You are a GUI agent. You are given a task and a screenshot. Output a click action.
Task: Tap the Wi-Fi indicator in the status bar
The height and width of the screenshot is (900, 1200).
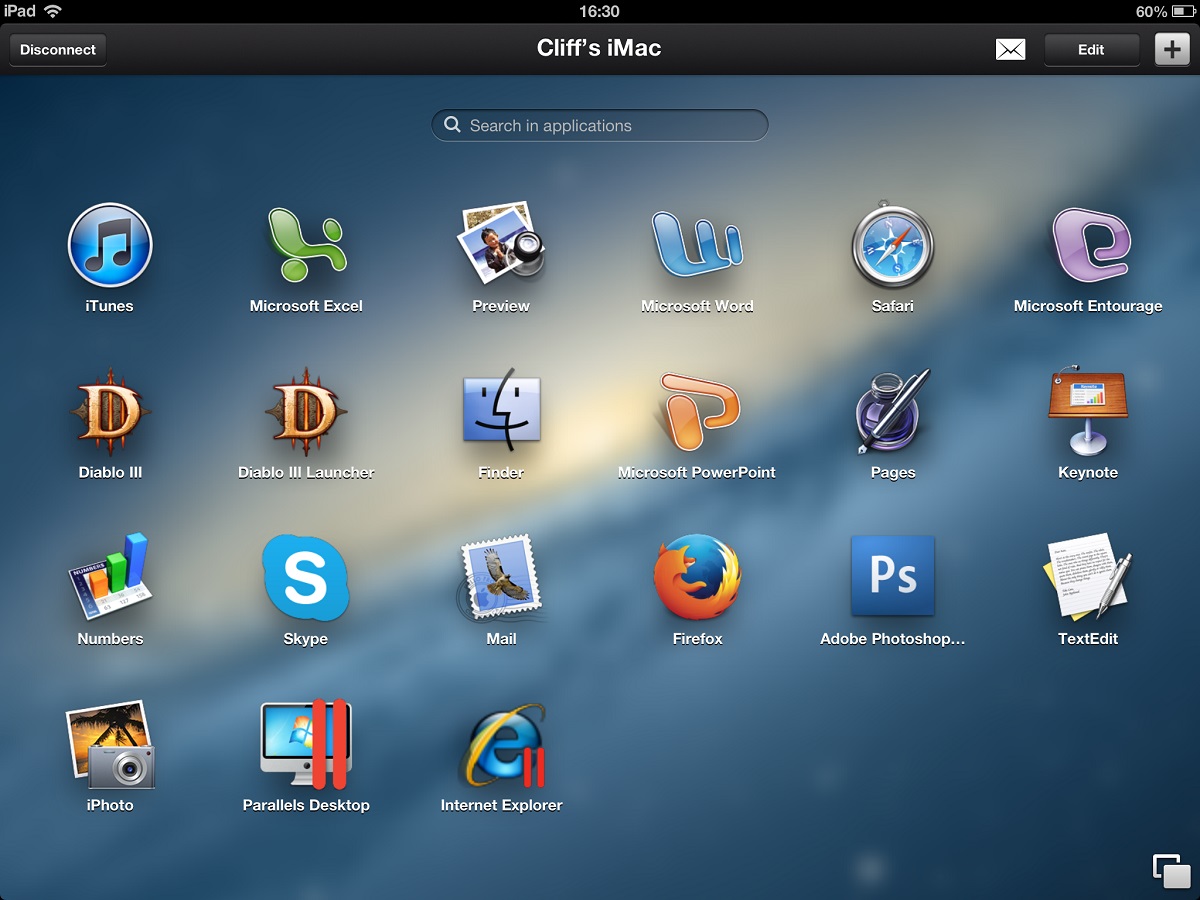pyautogui.click(x=53, y=11)
